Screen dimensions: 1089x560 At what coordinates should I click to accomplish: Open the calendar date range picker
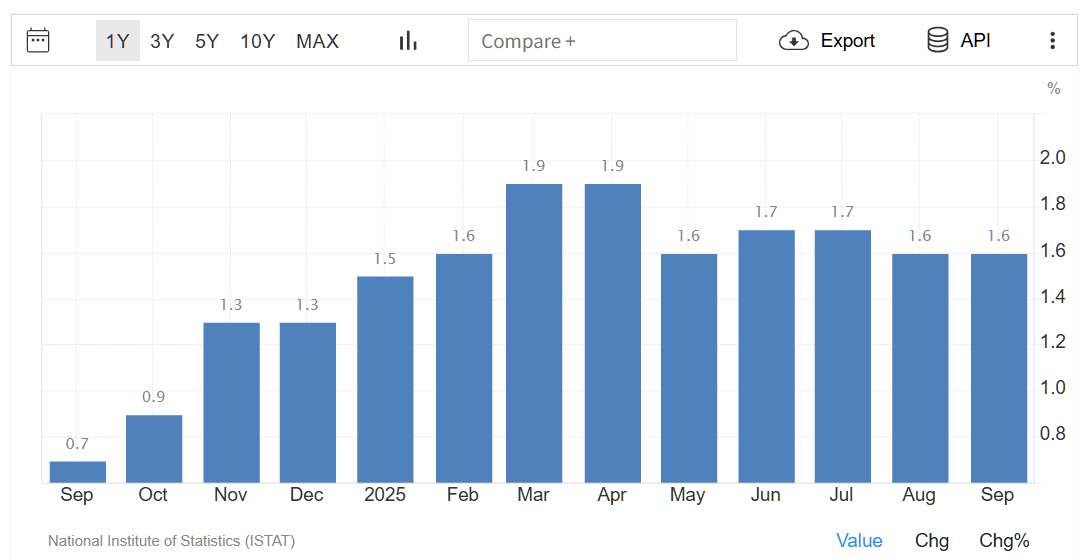[38, 41]
